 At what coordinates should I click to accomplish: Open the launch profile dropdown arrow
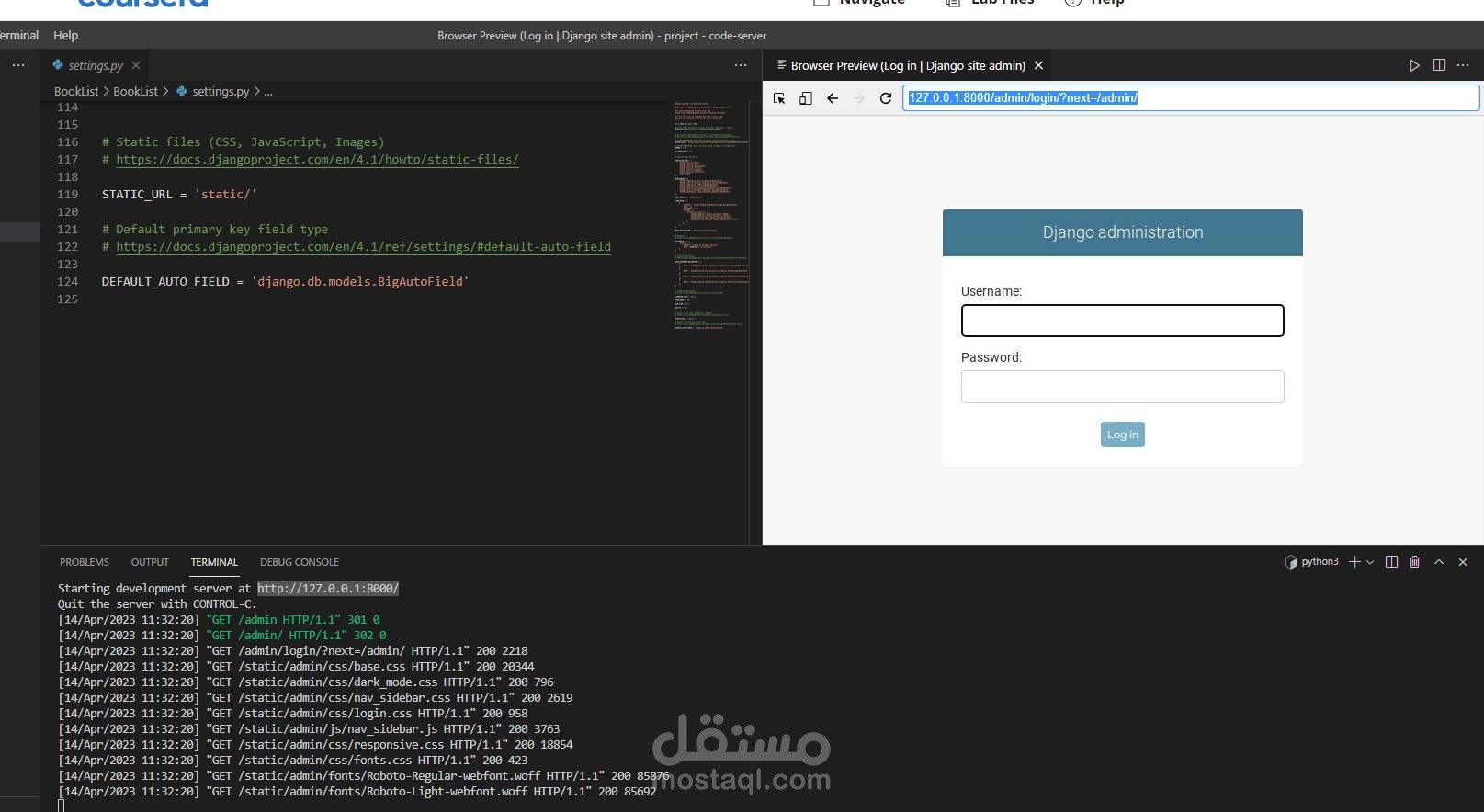point(1370,562)
